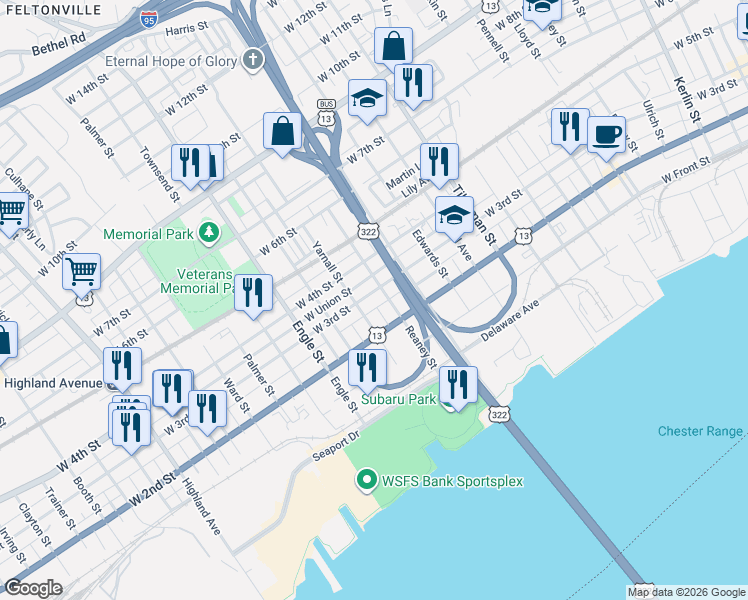Select the restaurant marker below W 10th St

point(413,83)
